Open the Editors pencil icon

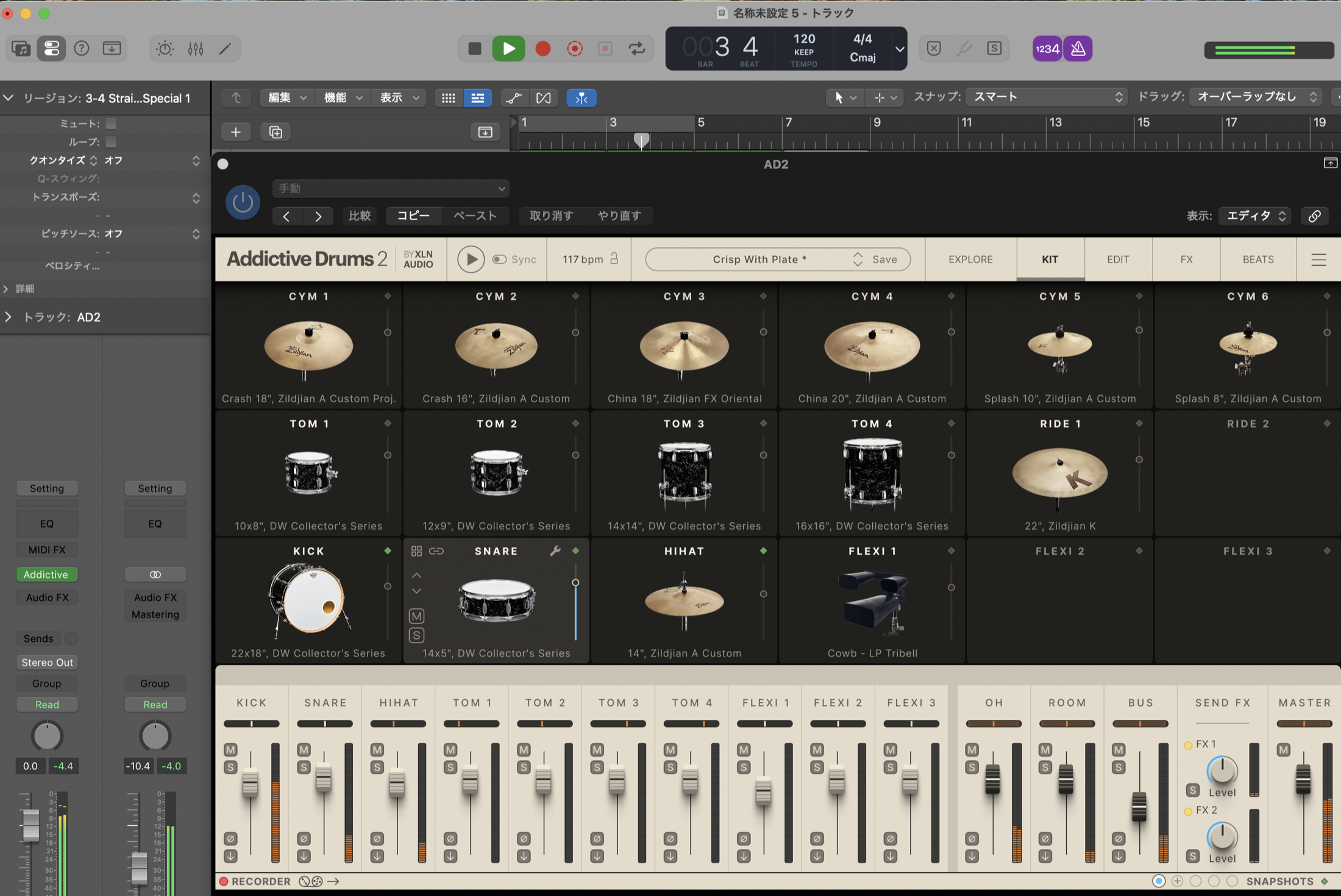point(226,48)
